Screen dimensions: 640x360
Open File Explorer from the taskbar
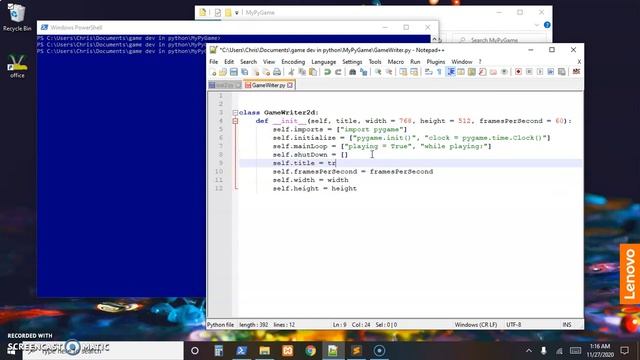tap(264, 351)
